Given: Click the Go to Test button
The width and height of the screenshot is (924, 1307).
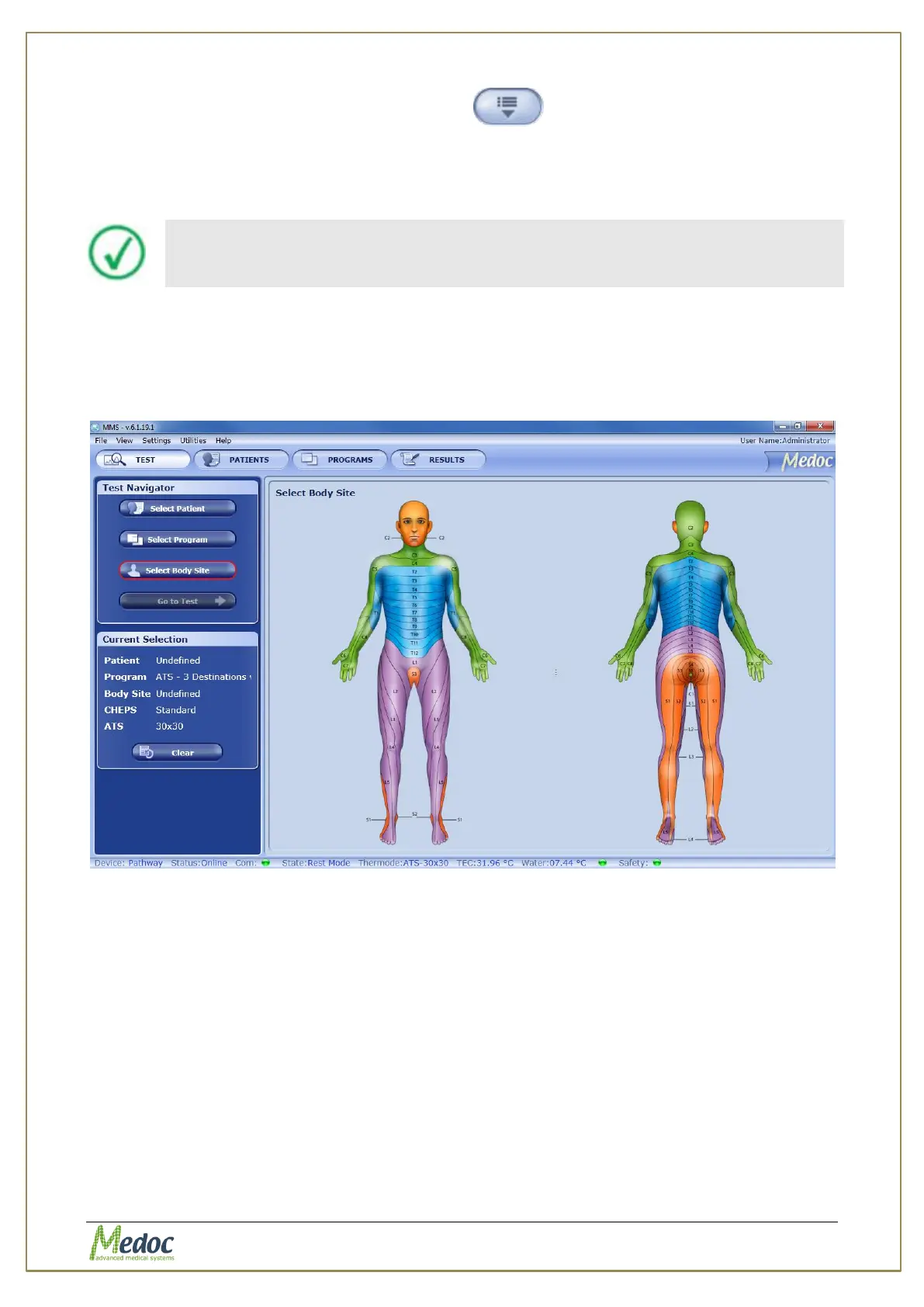Looking at the screenshot, I should 178,601.
